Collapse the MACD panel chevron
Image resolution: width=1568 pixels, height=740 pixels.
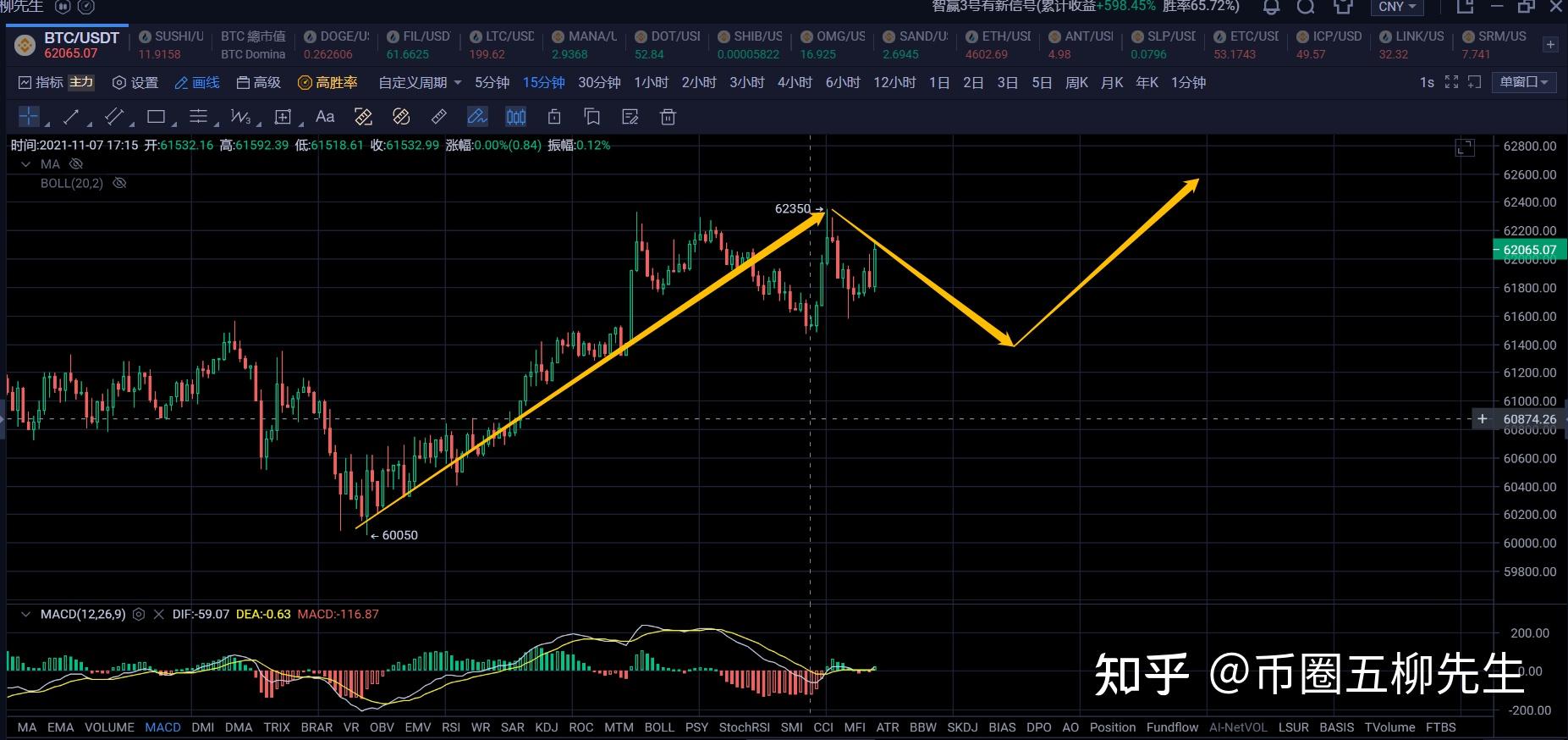tap(25, 614)
